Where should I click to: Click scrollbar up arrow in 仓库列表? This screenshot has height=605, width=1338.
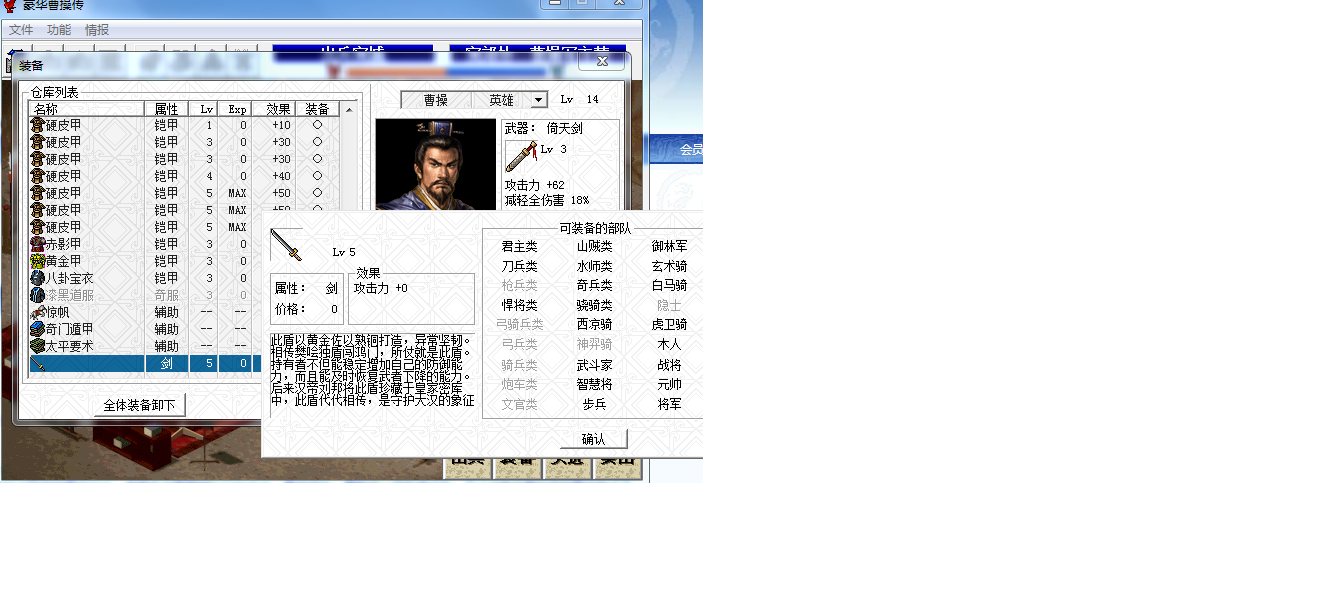[x=349, y=109]
